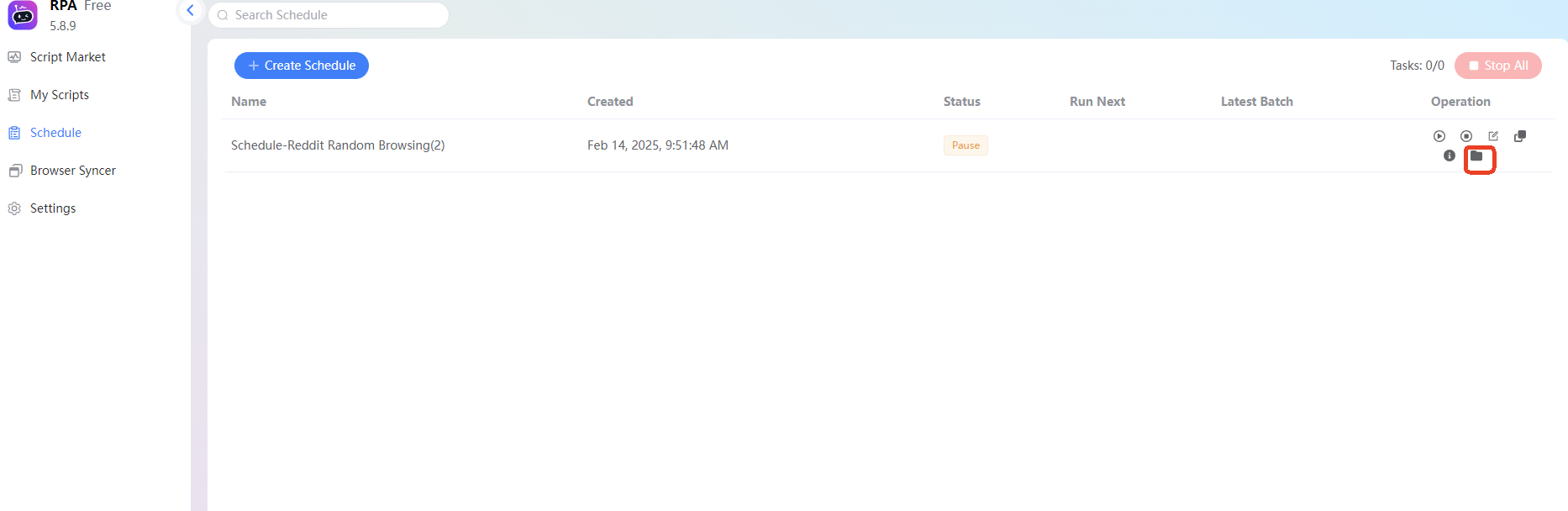
Task: Click the Feb 14, 2025 created date
Action: click(658, 145)
